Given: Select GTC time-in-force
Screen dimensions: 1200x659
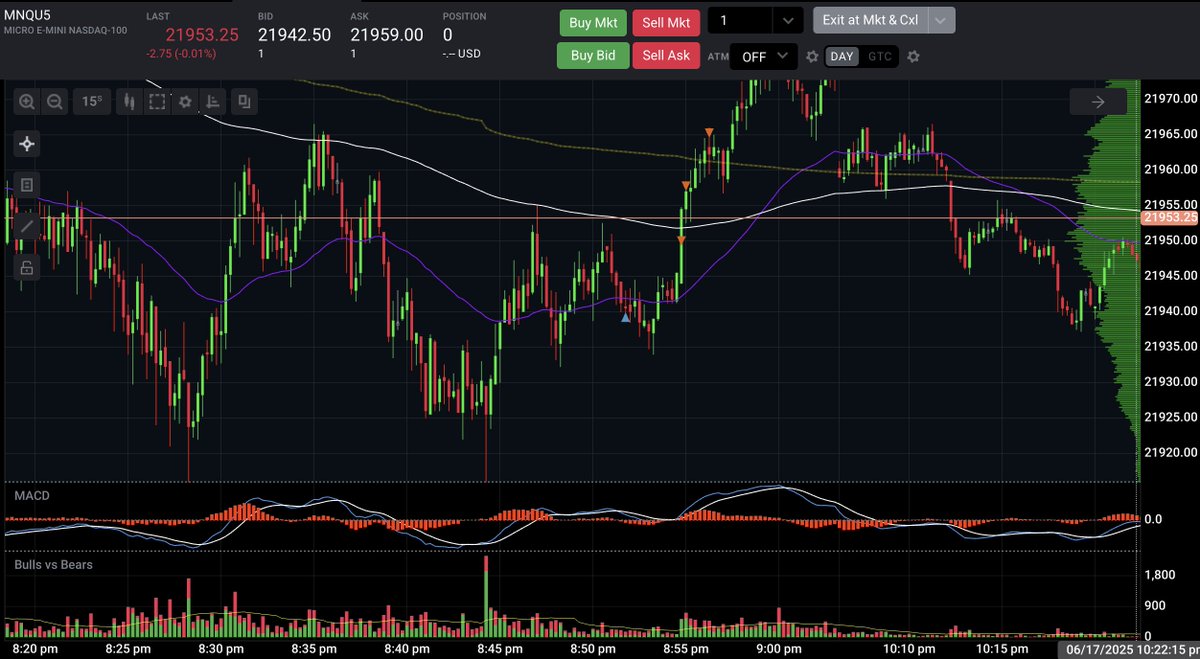Looking at the screenshot, I should 880,56.
